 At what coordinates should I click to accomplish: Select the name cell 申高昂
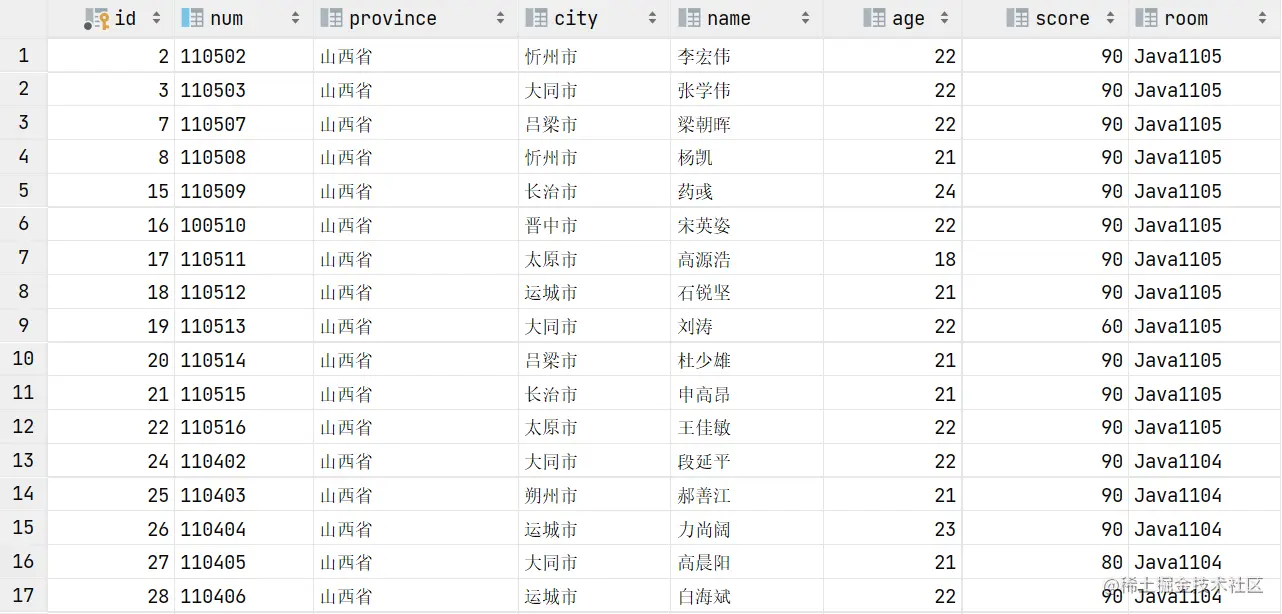coord(704,394)
